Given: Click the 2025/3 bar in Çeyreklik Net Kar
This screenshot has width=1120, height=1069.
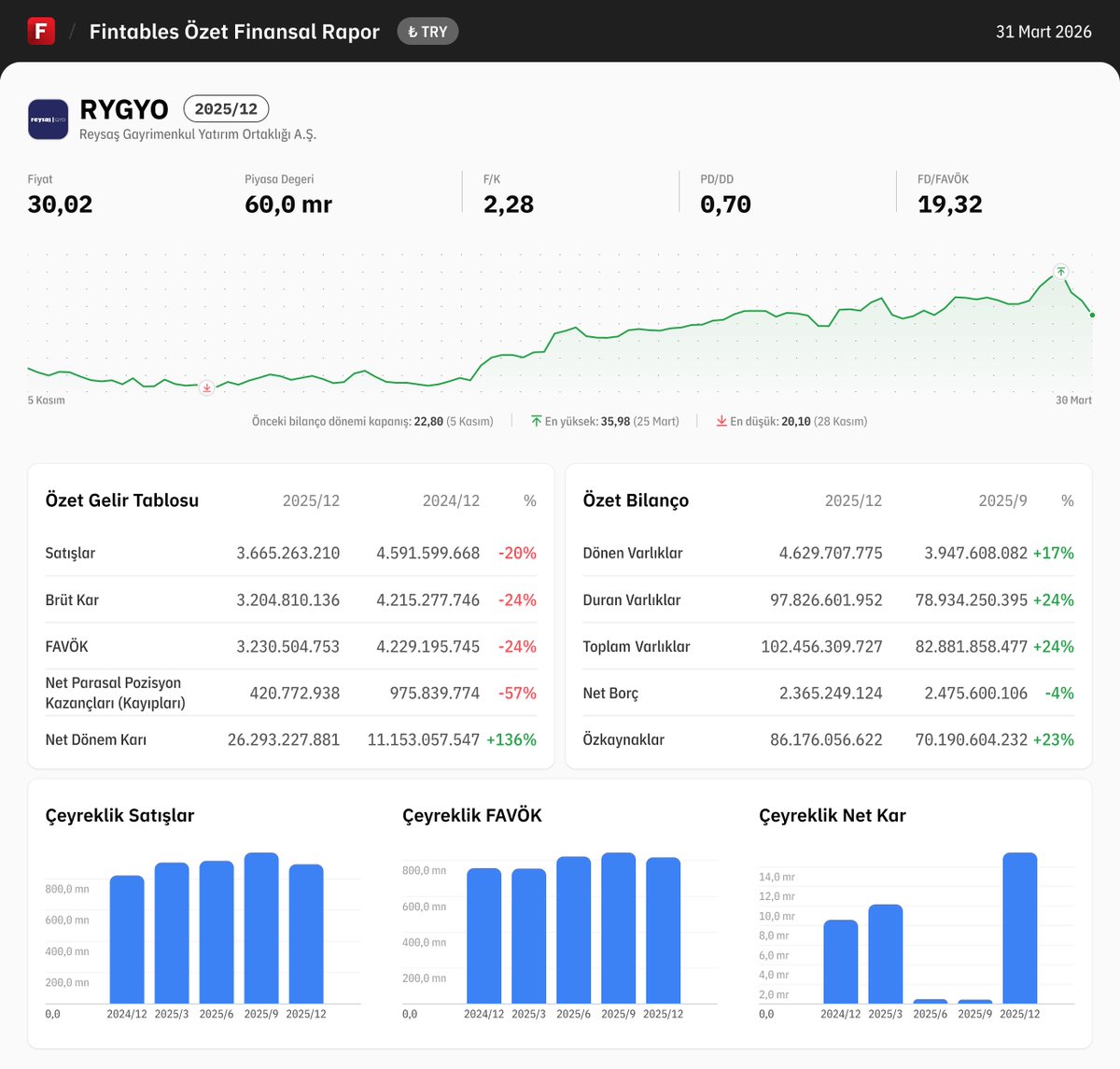Looking at the screenshot, I should point(885,953).
